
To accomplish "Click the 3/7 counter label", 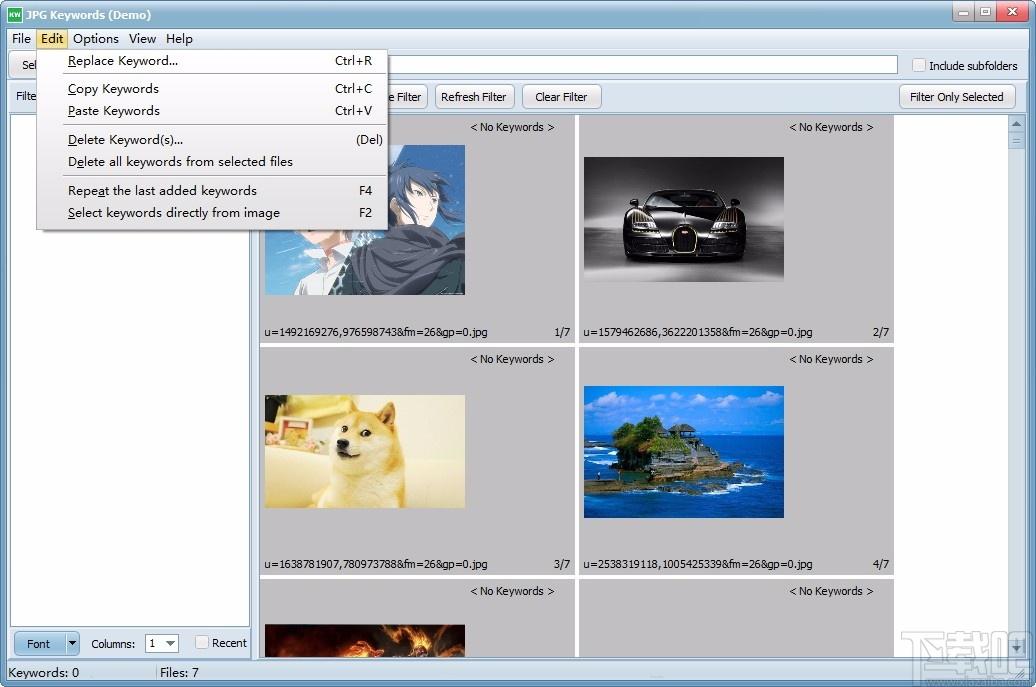I will click(x=562, y=564).
